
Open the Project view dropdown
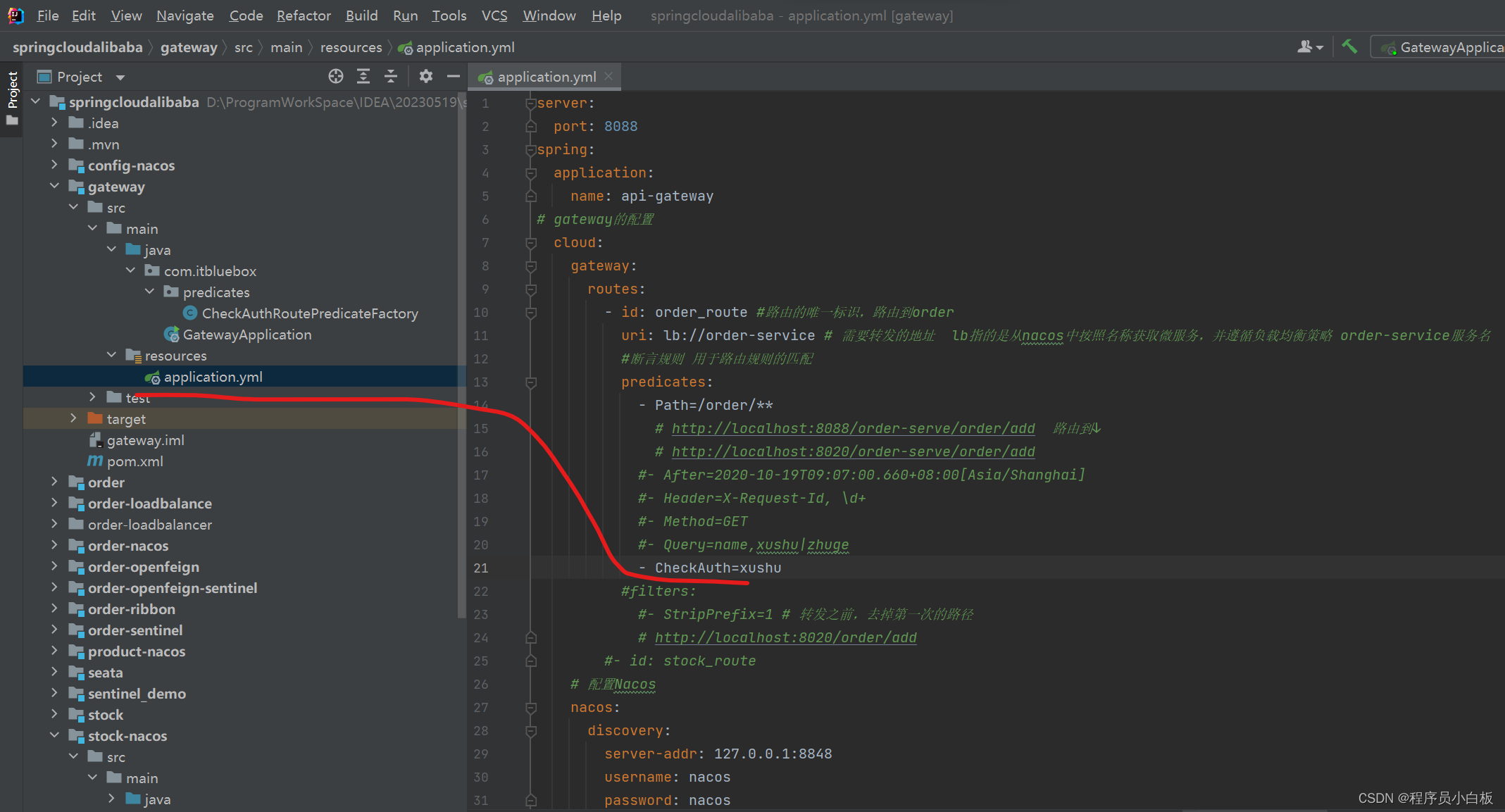(120, 77)
